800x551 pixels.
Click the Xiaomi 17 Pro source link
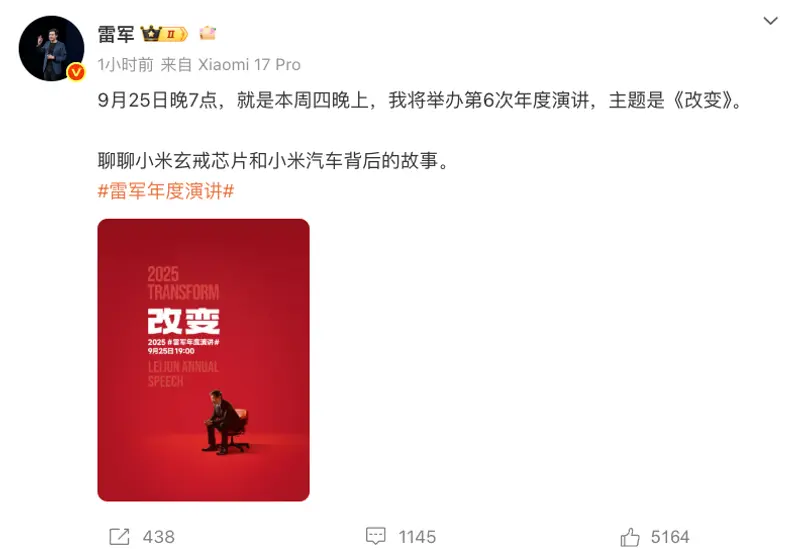pos(249,65)
